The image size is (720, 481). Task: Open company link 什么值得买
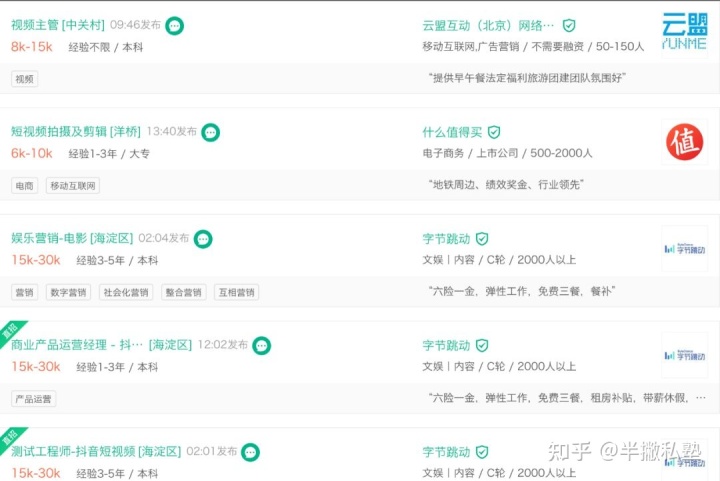coord(452,133)
